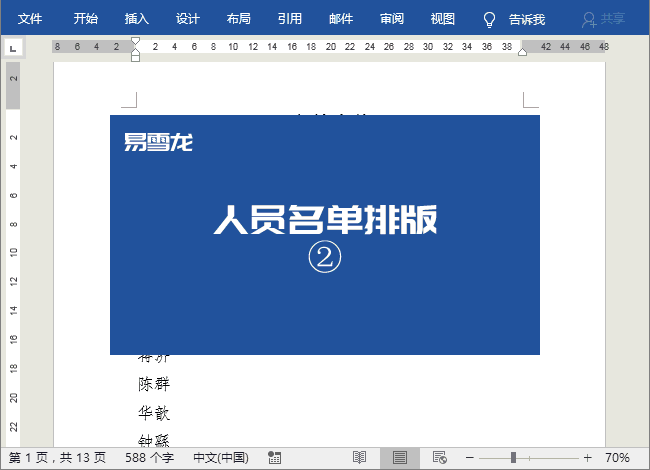Click the 70% zoom level
Viewport: 650px width, 470px height.
click(617, 458)
